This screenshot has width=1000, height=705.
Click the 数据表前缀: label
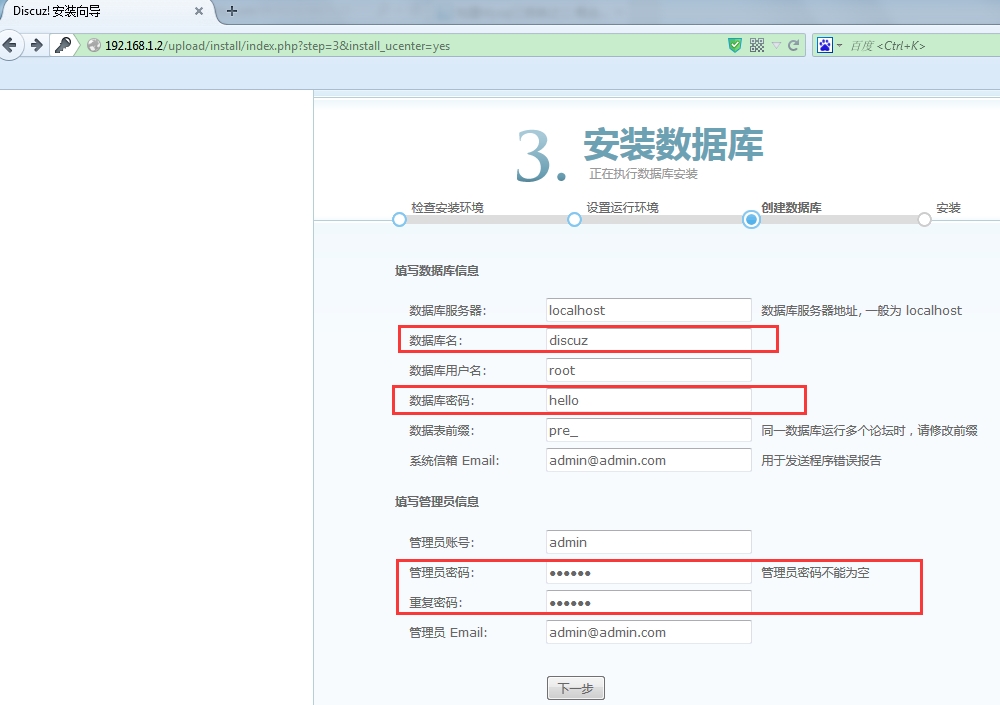click(x=442, y=431)
